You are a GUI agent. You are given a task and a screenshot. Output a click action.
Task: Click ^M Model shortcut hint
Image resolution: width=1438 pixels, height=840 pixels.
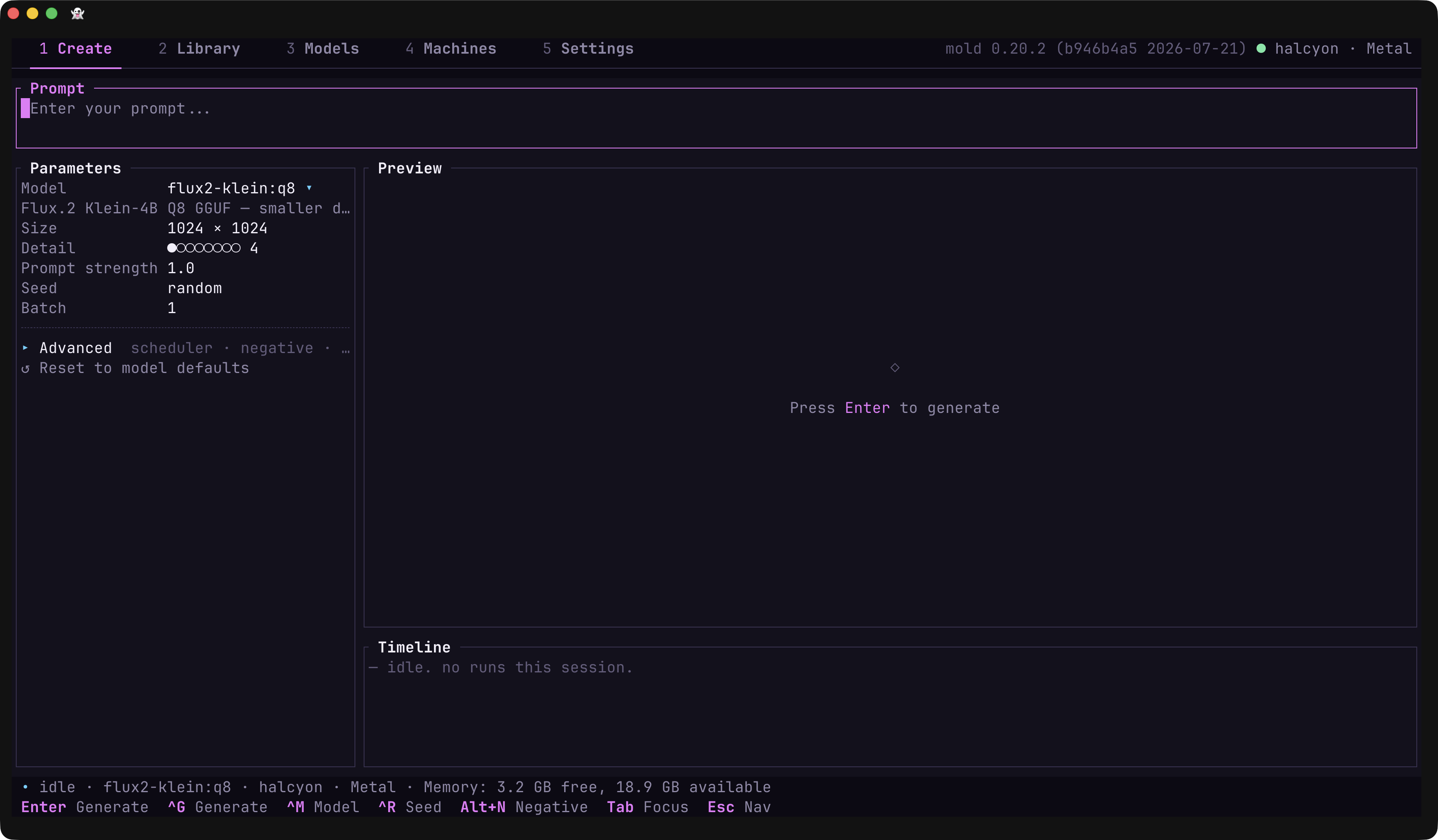pos(323,807)
